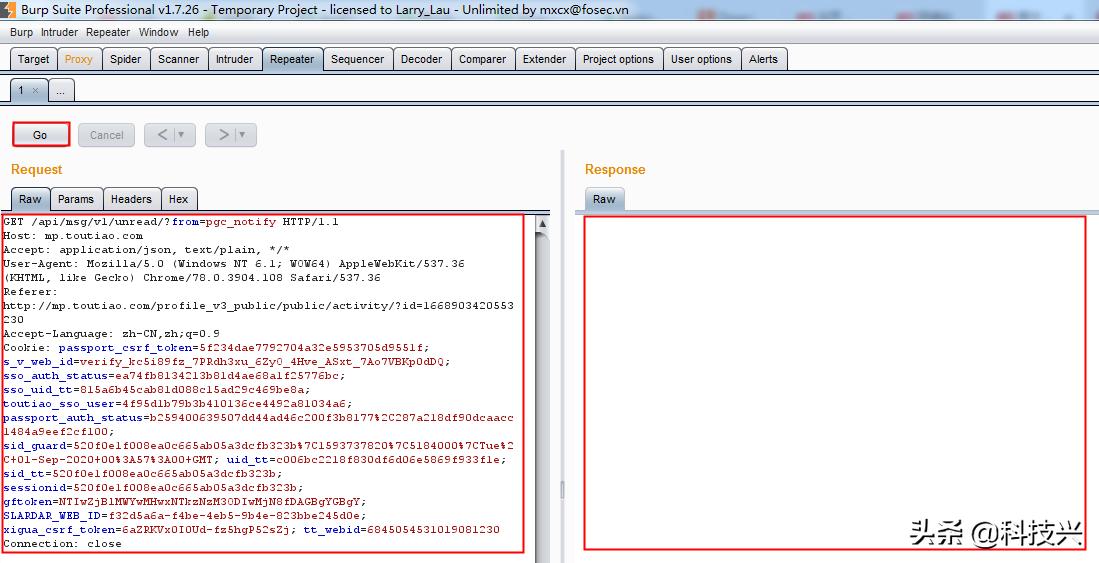The image size is (1099, 563).
Task: Add a new Repeater tab with ...
Action: (x=61, y=90)
